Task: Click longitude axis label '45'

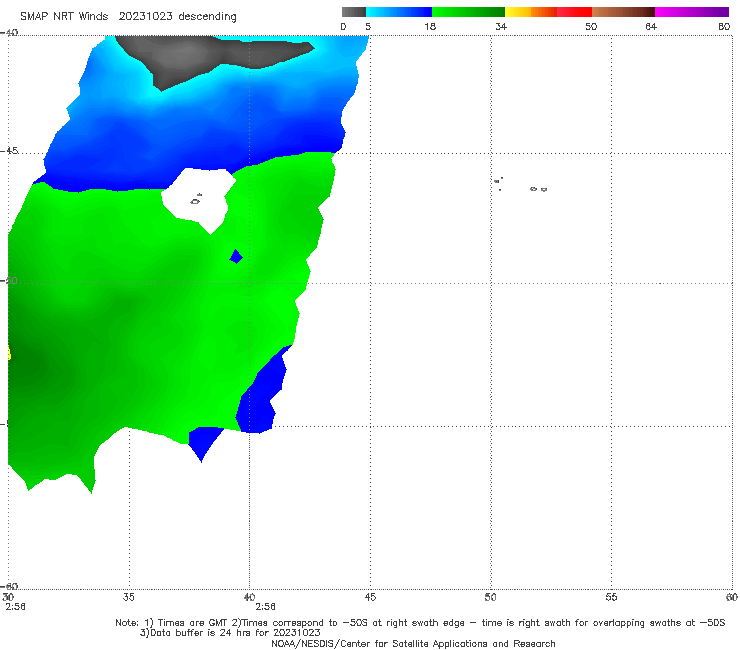Action: [370, 597]
